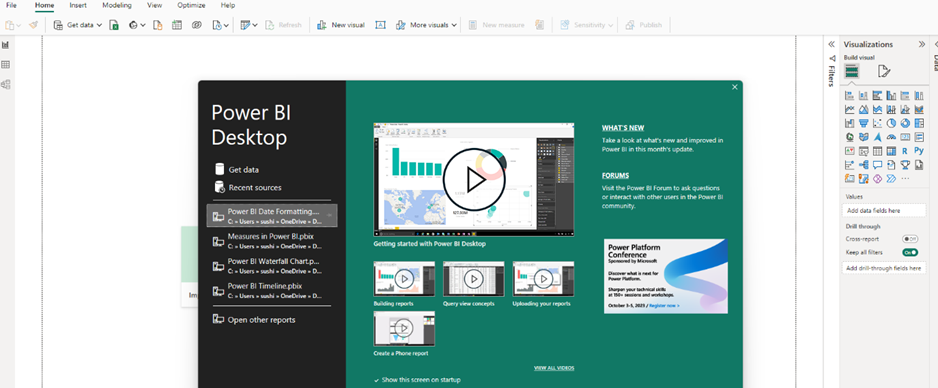Click the Add data fields here box
The image size is (938, 388).
coord(884,210)
